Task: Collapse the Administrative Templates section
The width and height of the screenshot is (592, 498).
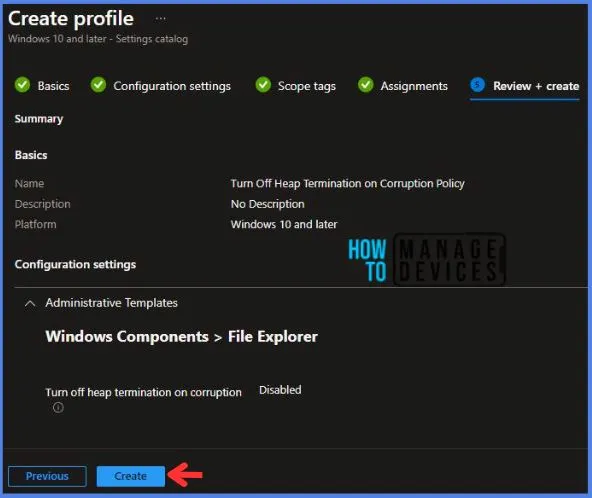Action: (30, 303)
